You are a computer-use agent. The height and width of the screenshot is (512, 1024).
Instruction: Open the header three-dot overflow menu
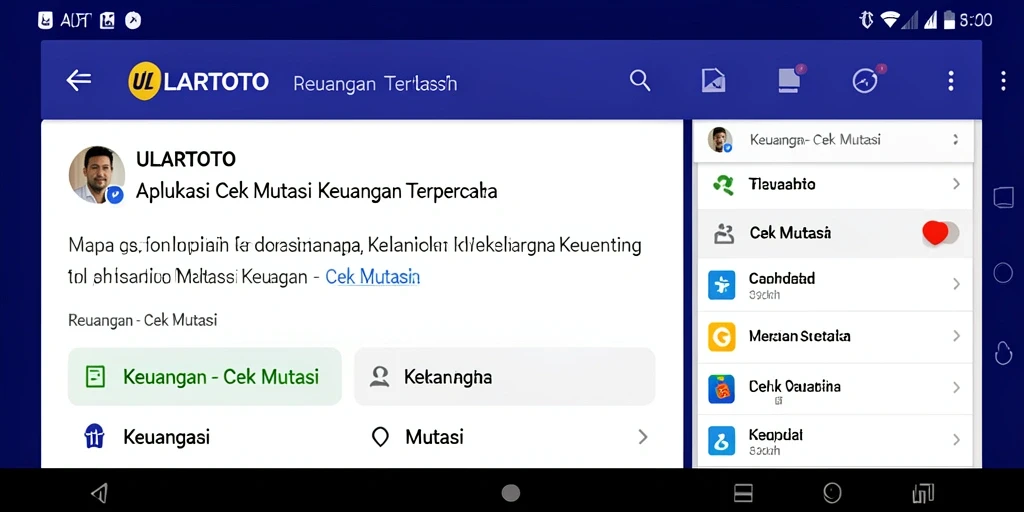point(951,80)
